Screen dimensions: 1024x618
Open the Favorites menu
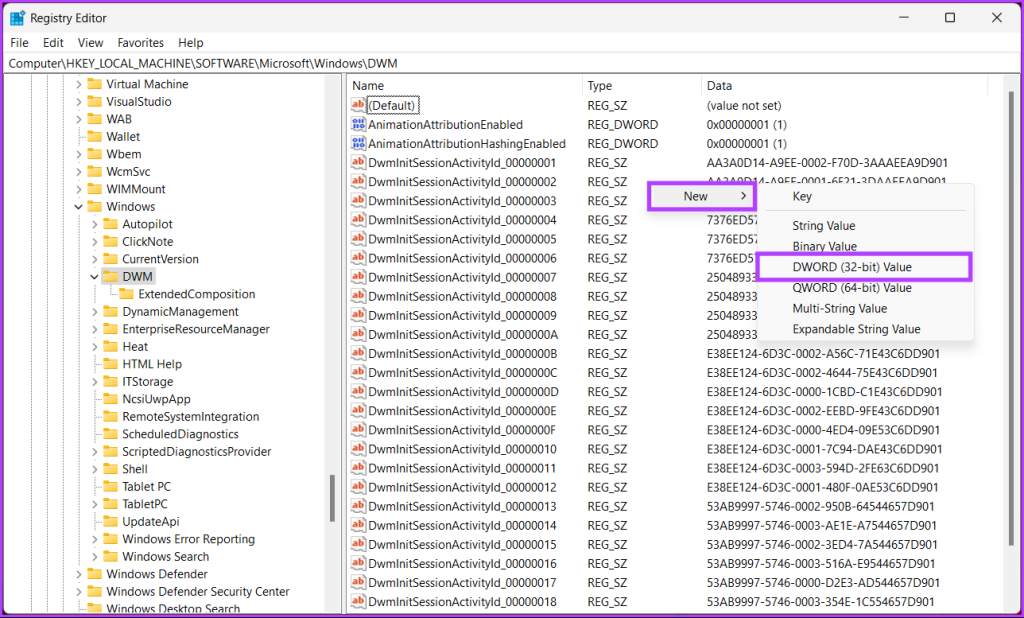click(140, 43)
